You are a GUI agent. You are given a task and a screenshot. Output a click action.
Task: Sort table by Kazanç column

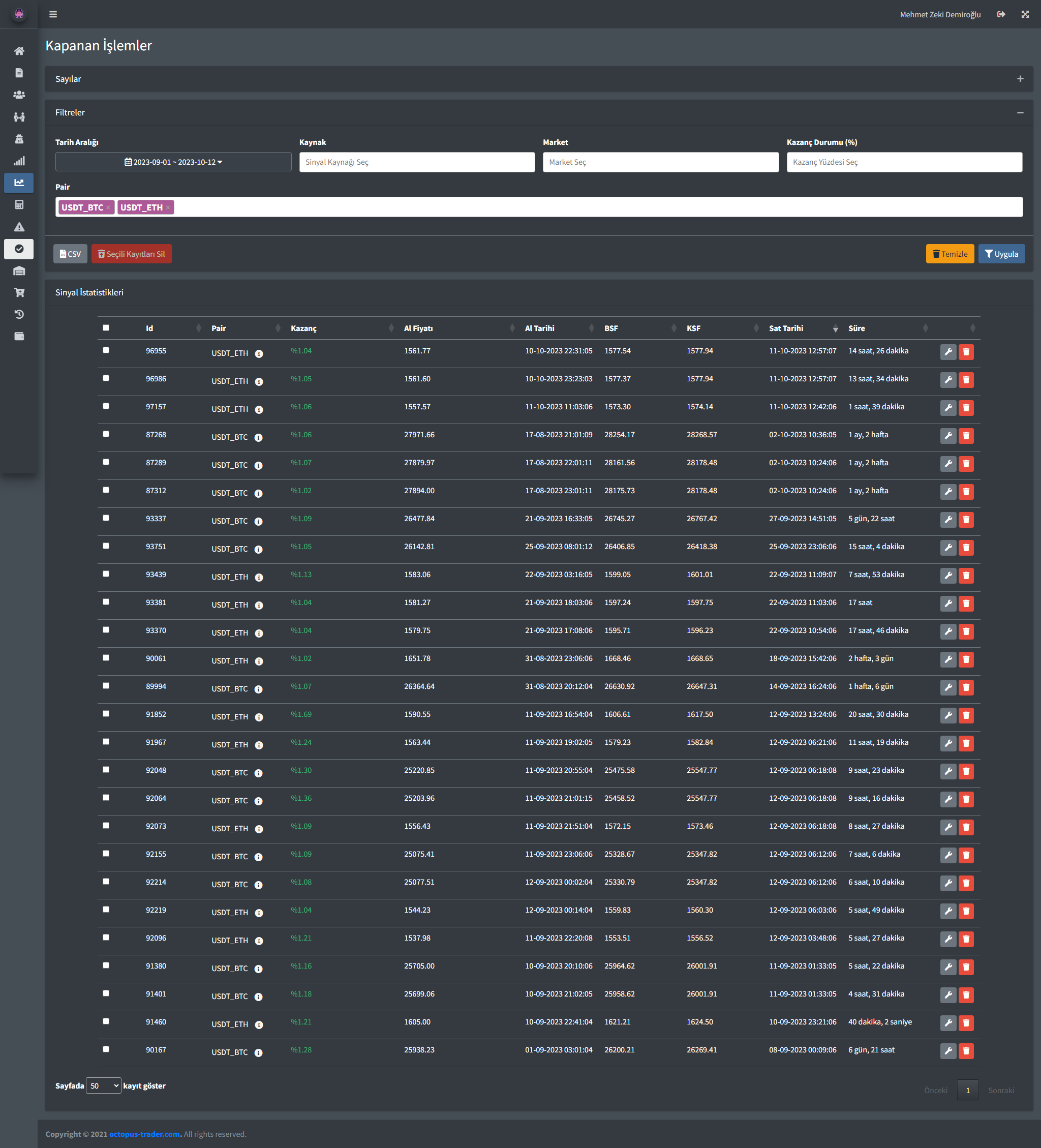(342, 328)
